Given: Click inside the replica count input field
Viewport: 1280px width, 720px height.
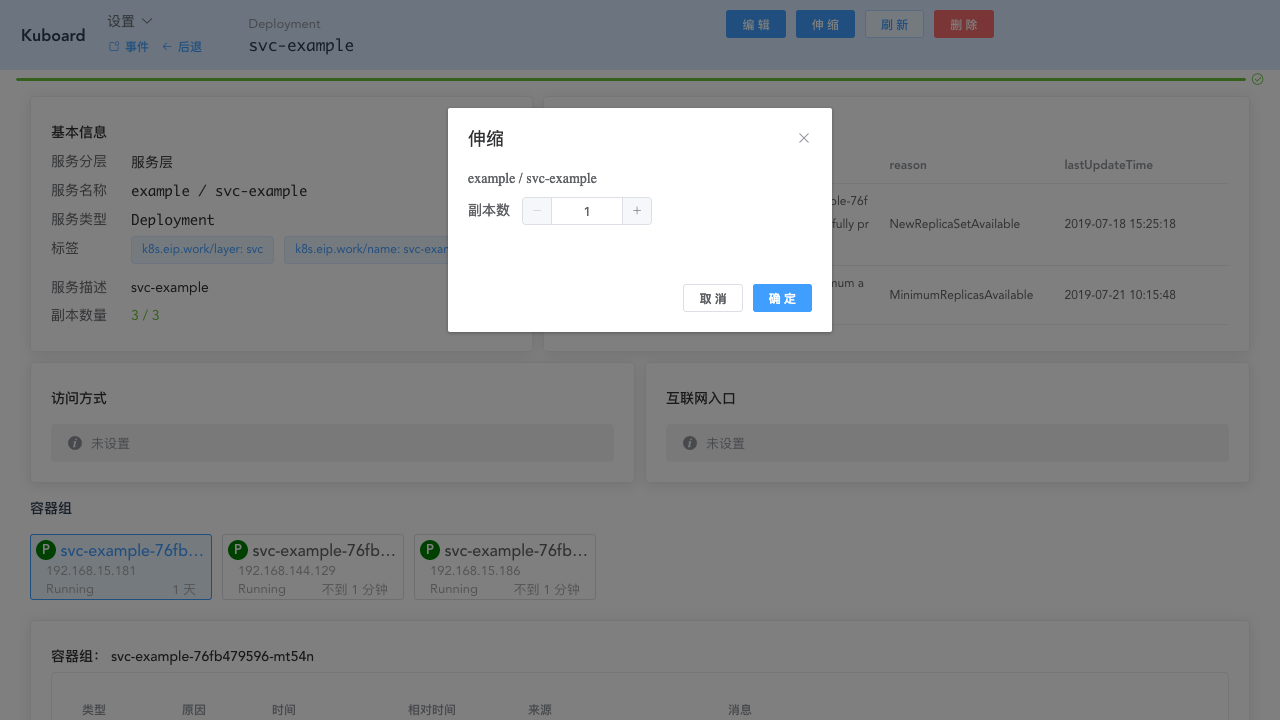Looking at the screenshot, I should pos(587,211).
